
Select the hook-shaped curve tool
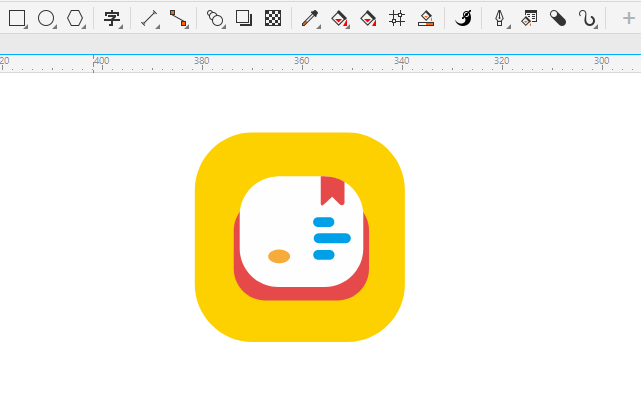pos(587,18)
